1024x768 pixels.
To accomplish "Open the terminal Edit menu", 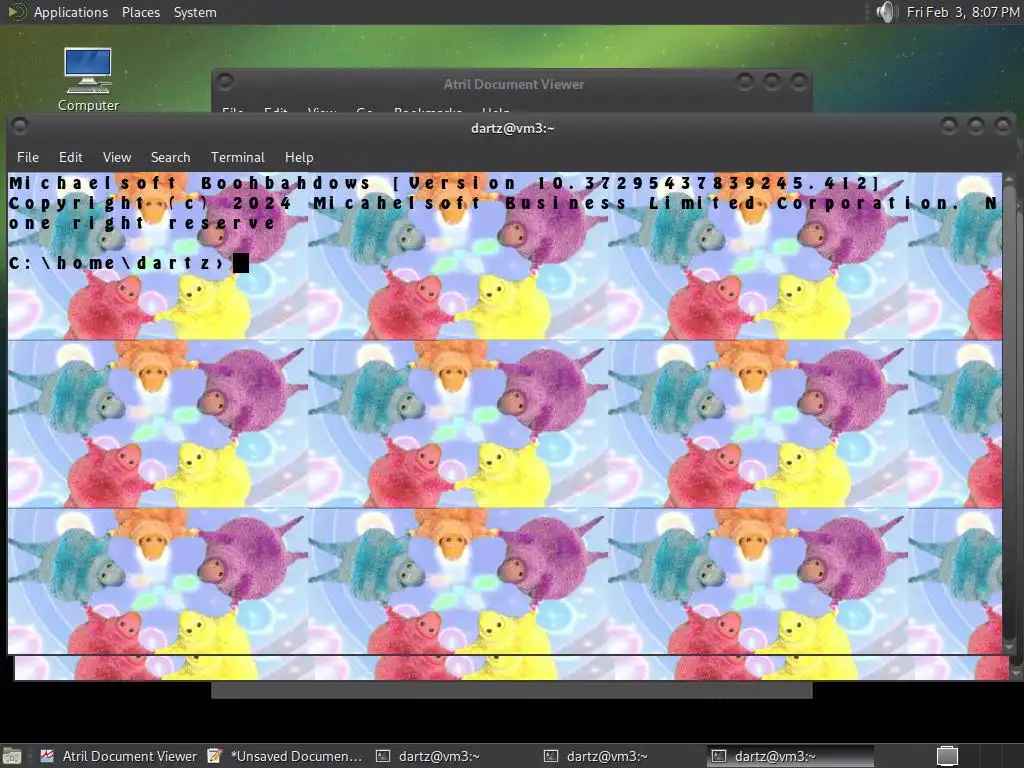I will 71,157.
